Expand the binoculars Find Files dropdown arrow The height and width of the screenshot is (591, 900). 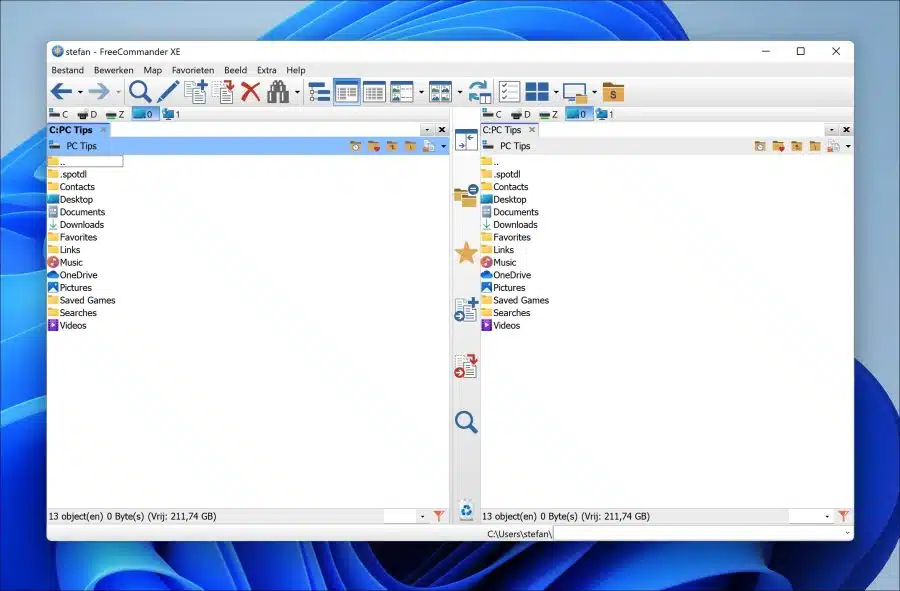tap(297, 92)
